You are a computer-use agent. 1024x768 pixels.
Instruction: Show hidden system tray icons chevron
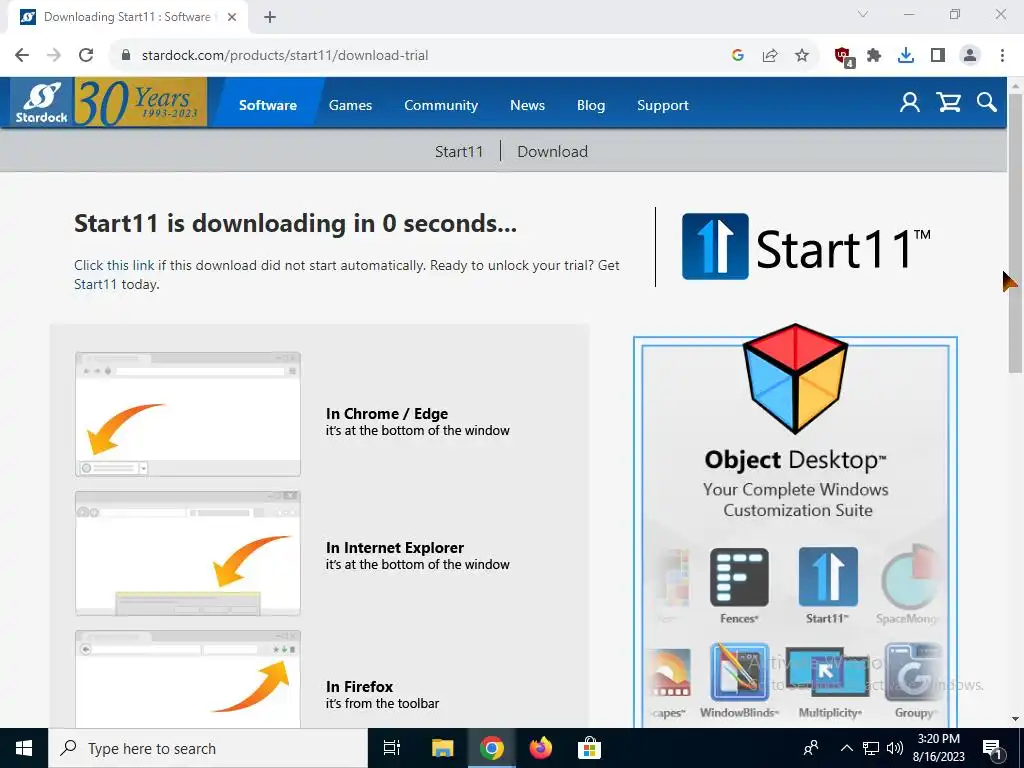pyautogui.click(x=846, y=748)
